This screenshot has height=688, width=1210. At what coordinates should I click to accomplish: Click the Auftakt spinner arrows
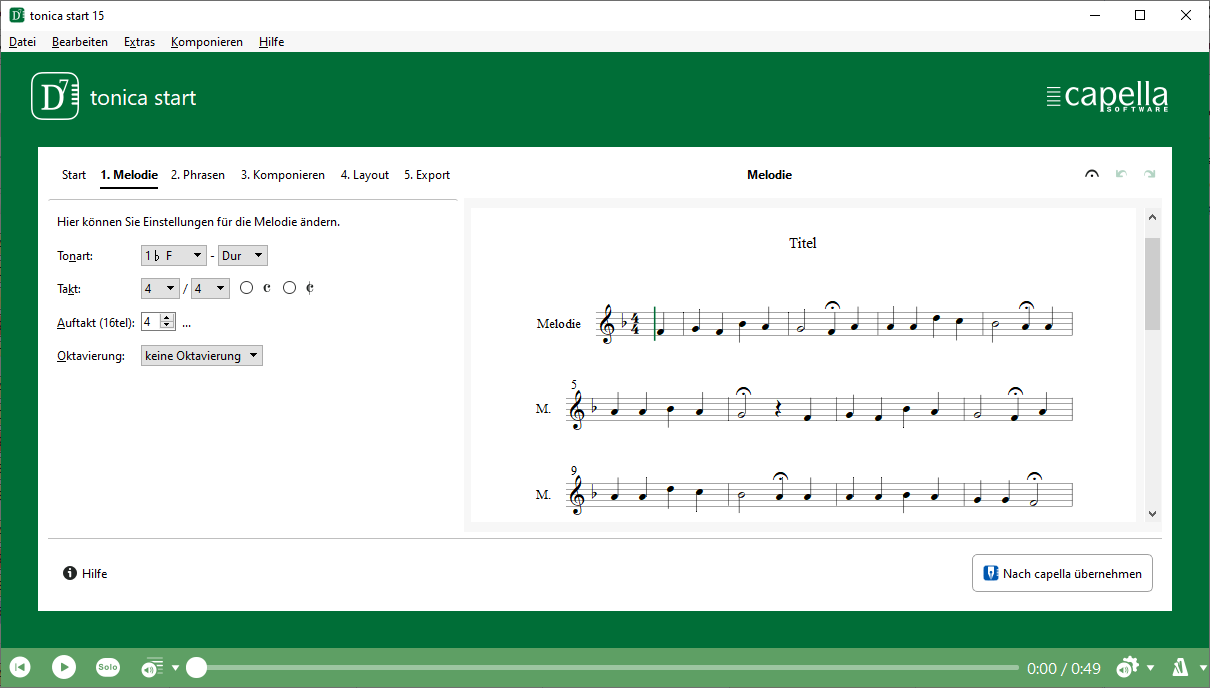167,322
